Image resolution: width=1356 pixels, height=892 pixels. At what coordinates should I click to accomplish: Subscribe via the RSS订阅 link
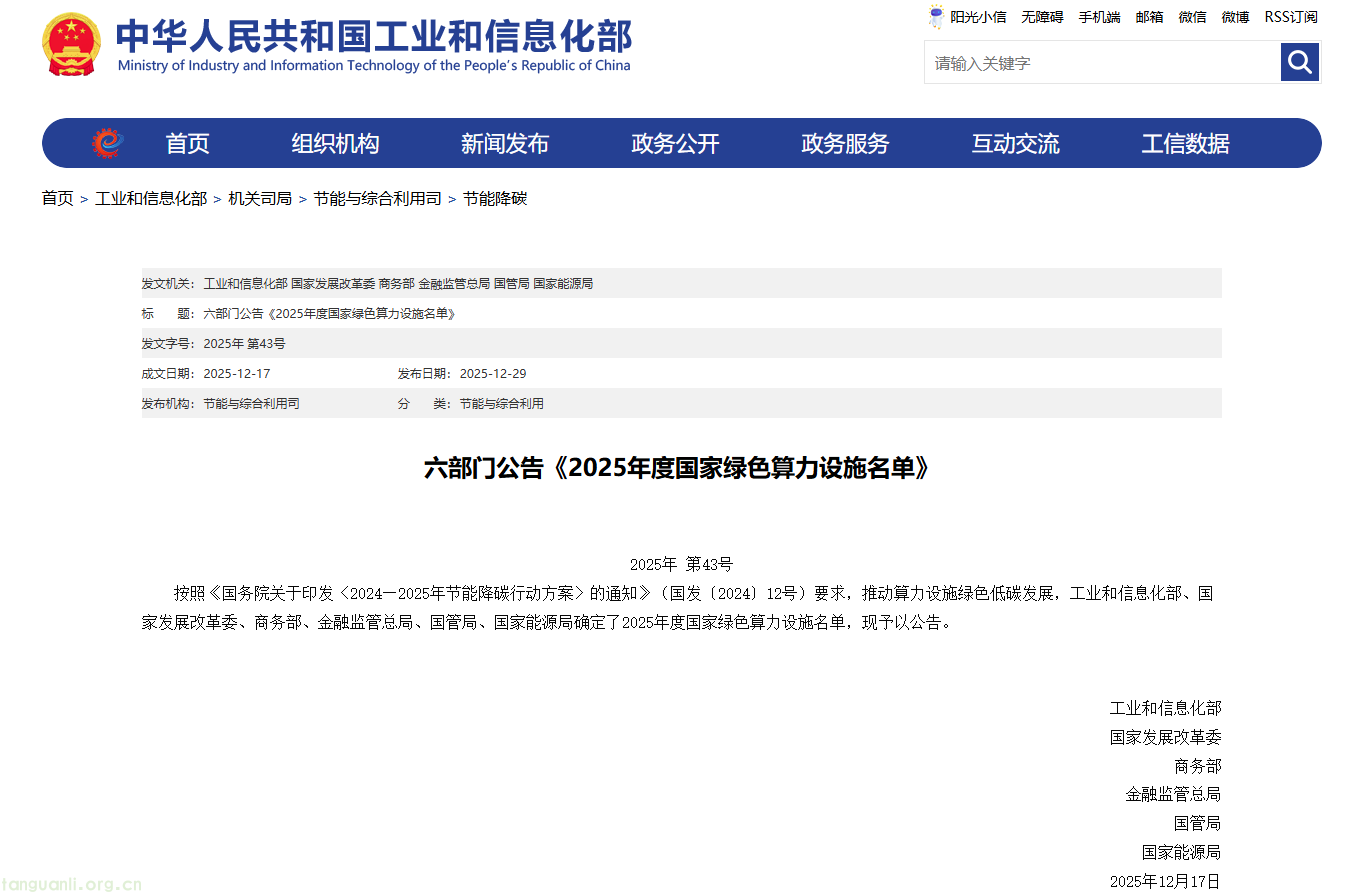(x=1291, y=17)
